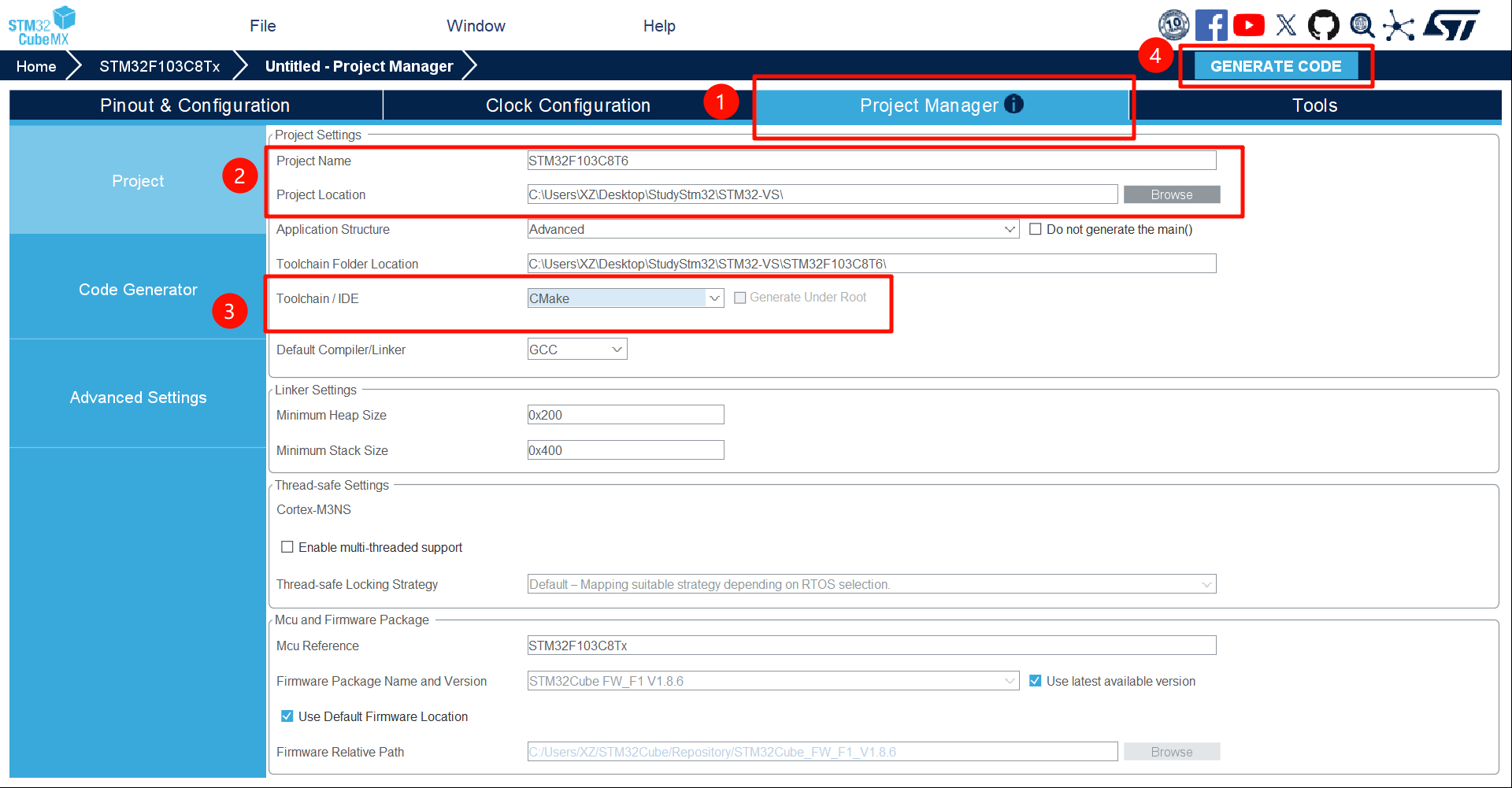The height and width of the screenshot is (788, 1512).
Task: Open the X (Twitter) icon link
Action: click(1286, 25)
